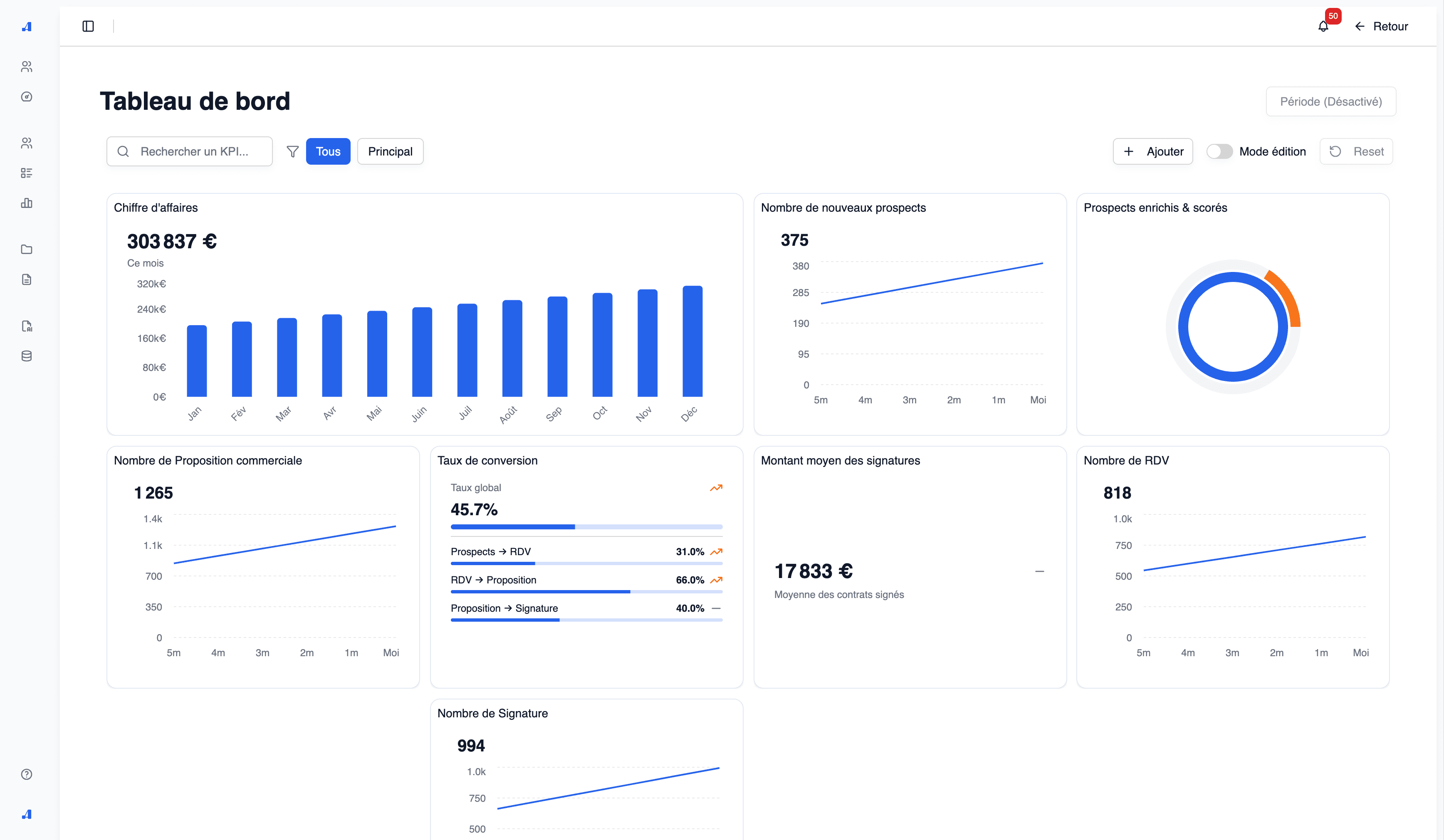The width and height of the screenshot is (1444, 840).
Task: Click the Rechercher un KPI search field
Action: click(x=189, y=151)
